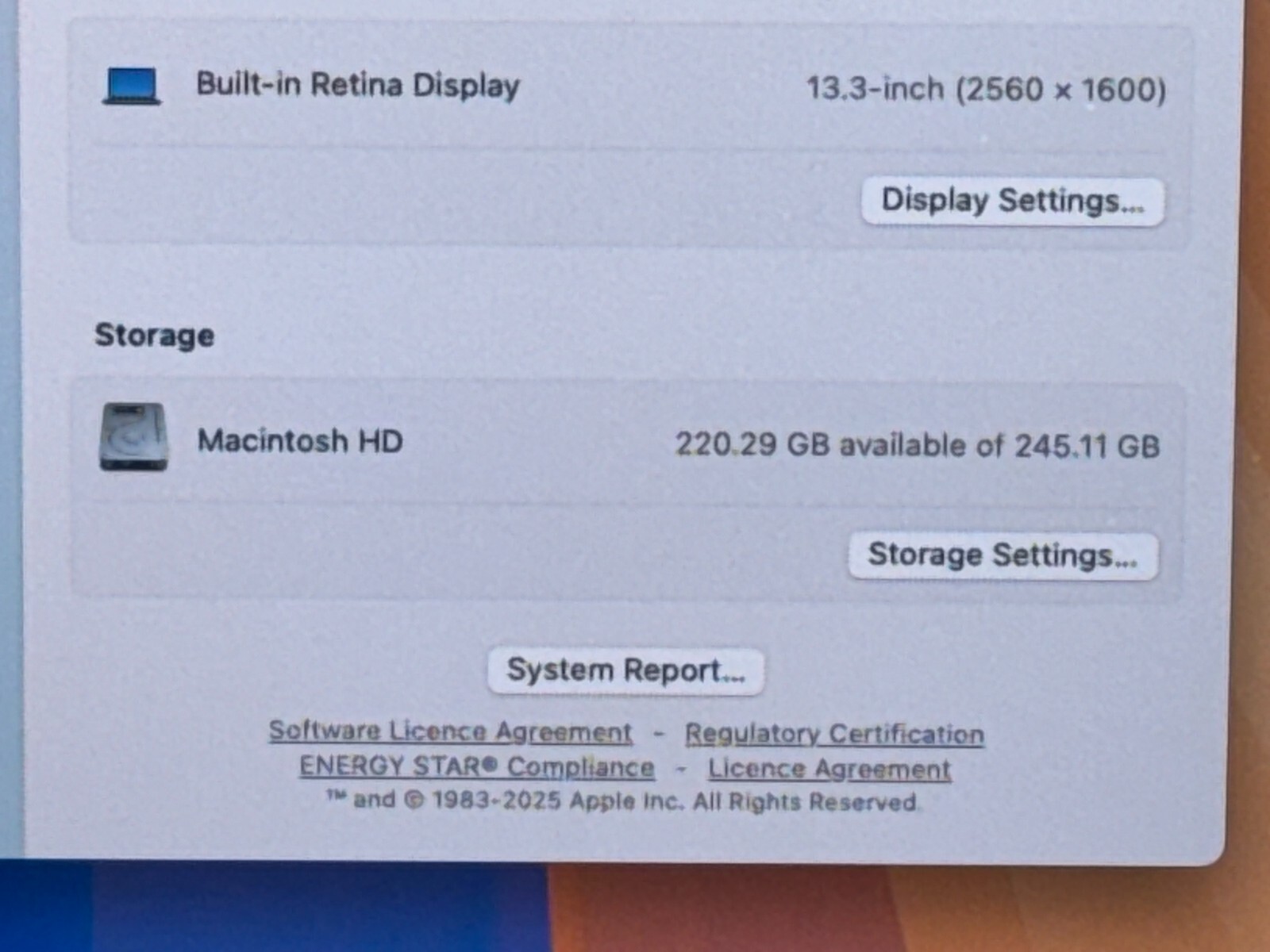Open the Software Licence Agreement link
The width and height of the screenshot is (1270, 952).
pos(451,731)
